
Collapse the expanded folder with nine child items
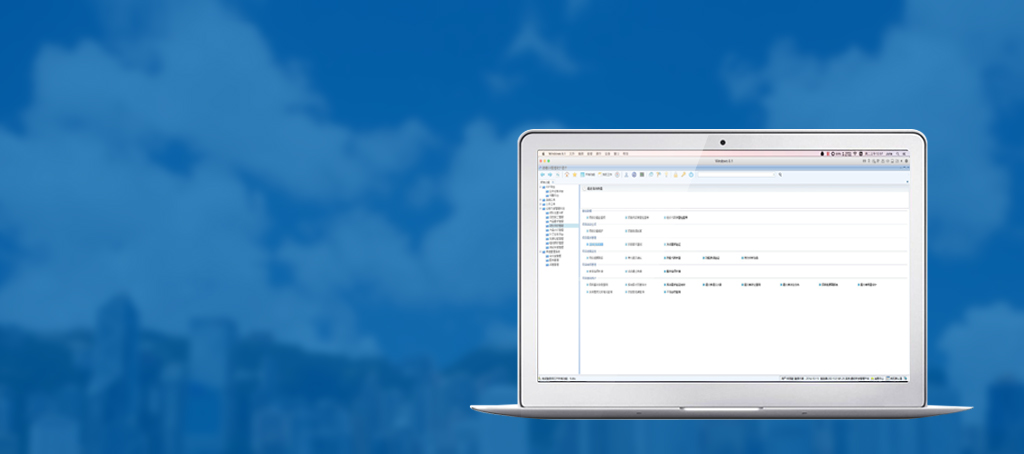pos(540,208)
